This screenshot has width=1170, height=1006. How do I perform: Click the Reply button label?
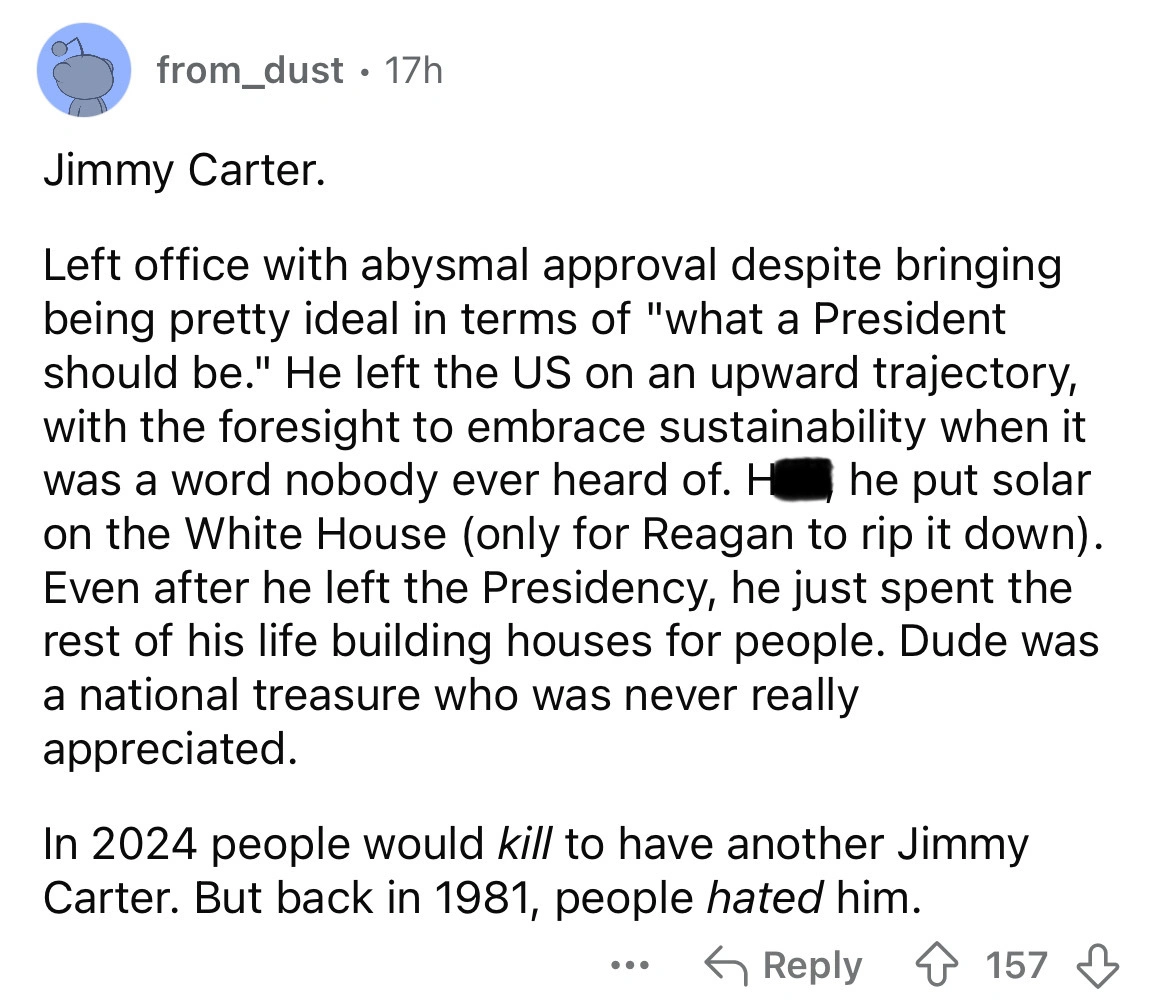[x=813, y=966]
